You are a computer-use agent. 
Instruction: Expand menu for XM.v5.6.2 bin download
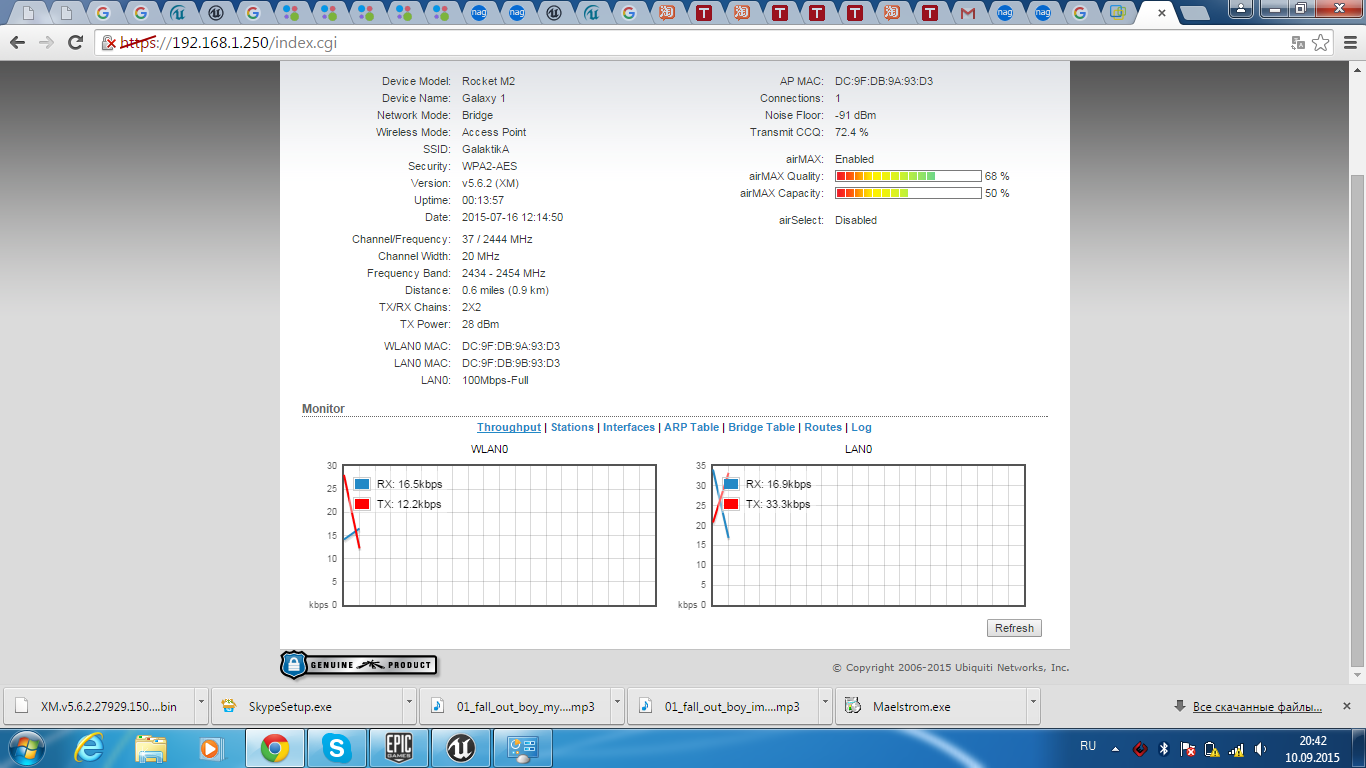pyautogui.click(x=201, y=705)
